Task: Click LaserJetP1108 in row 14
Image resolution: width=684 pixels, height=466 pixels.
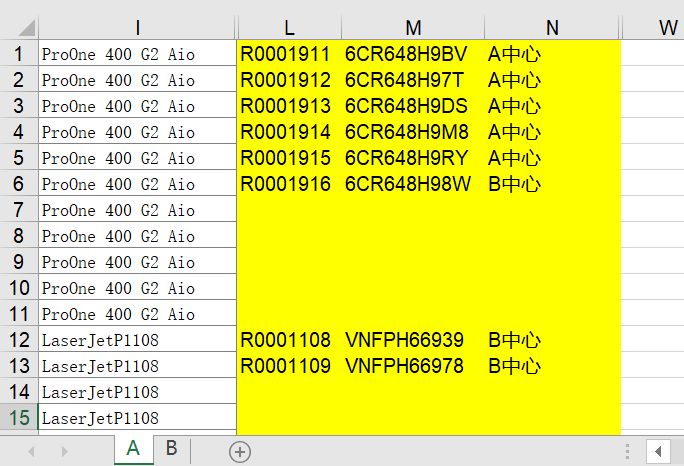Action: [137, 391]
